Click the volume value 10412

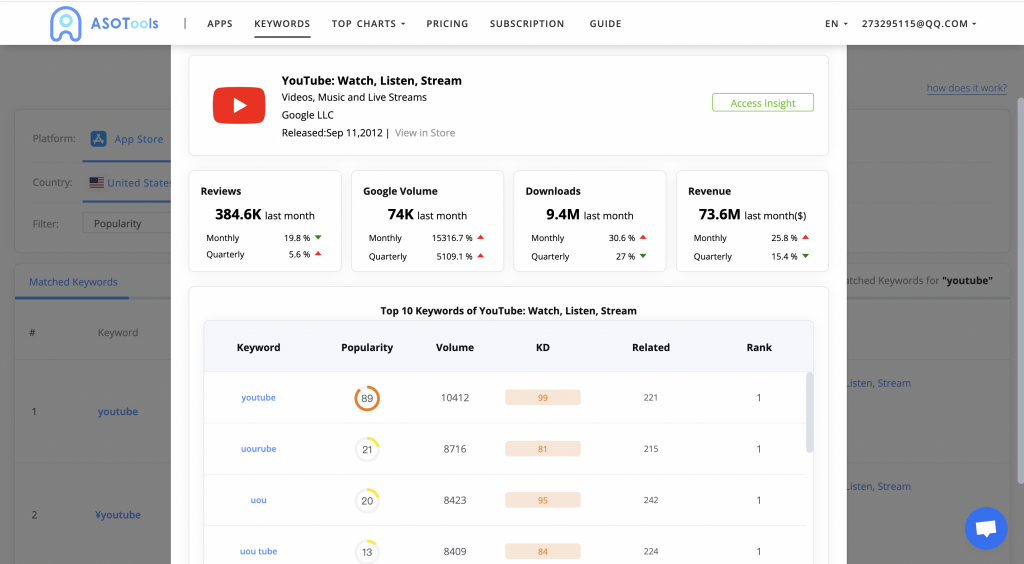pos(455,398)
